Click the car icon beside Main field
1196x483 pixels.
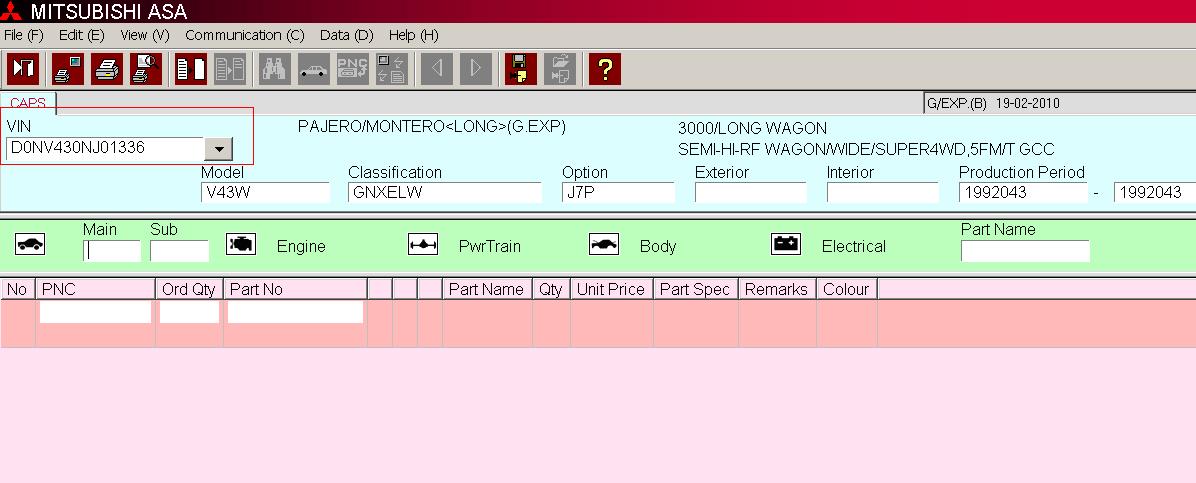point(30,245)
